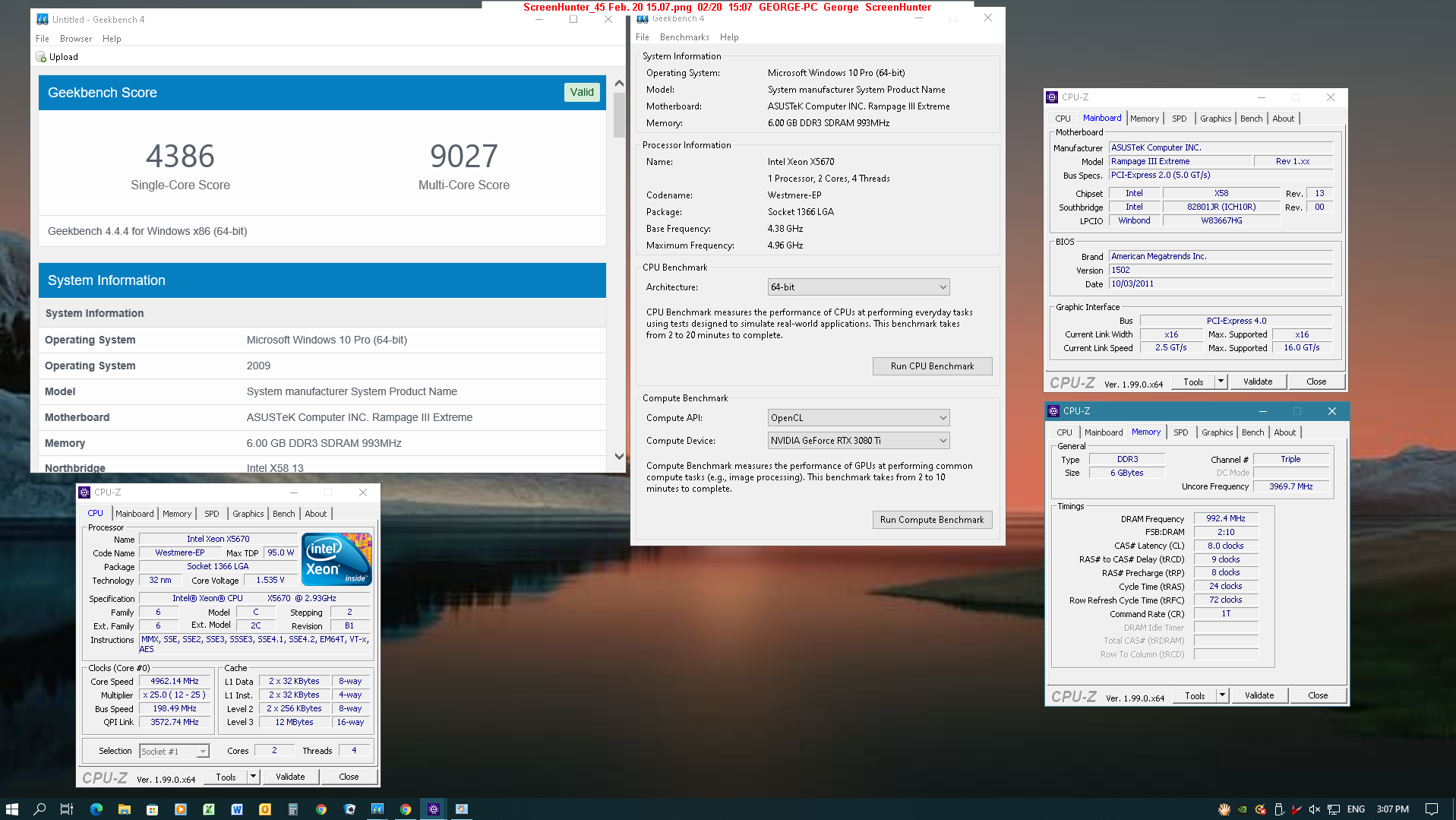Click Run CPU Benchmark button
This screenshot has width=1456, height=820.
coord(932,366)
